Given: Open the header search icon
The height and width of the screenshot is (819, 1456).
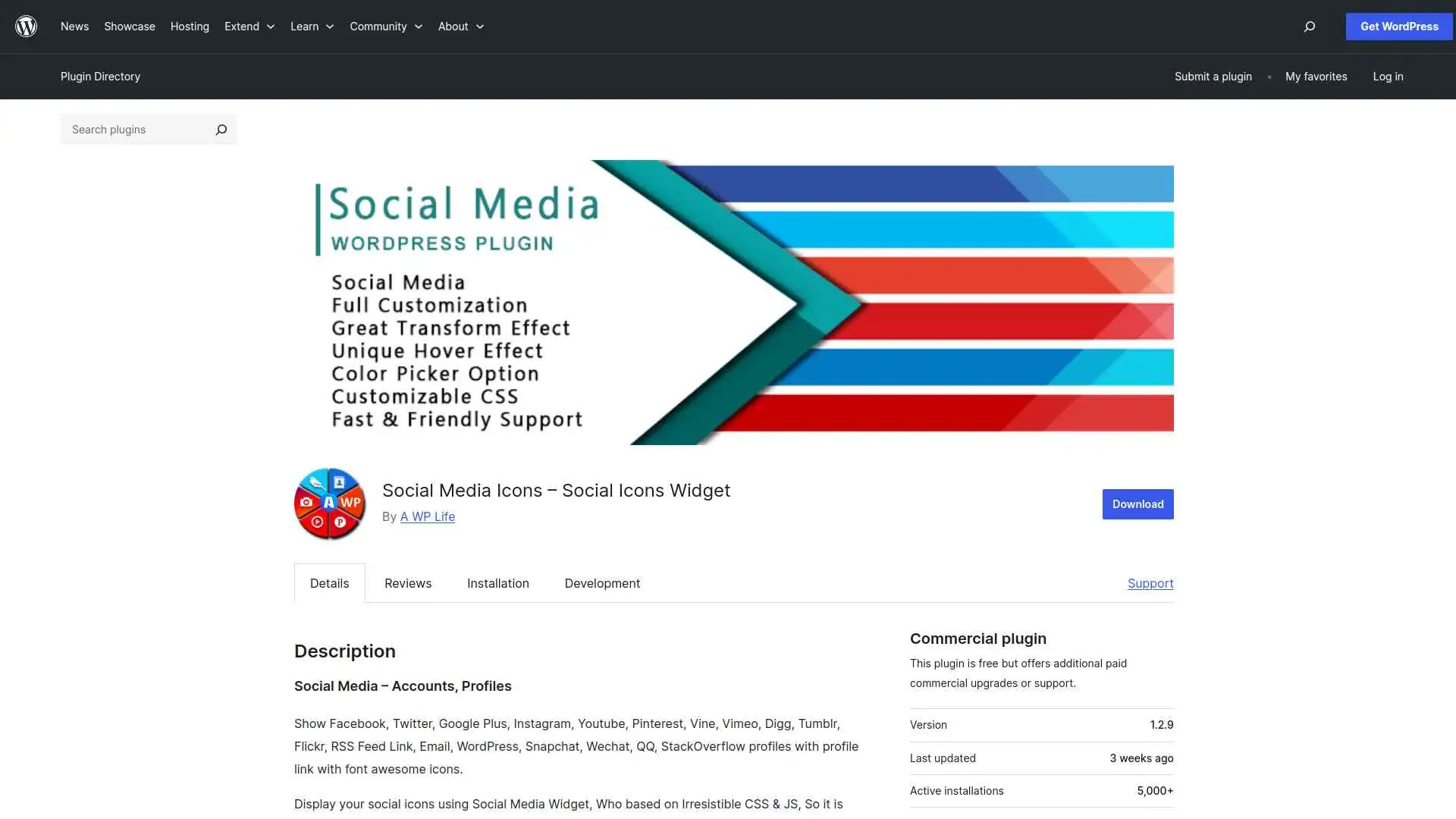Looking at the screenshot, I should click(x=1309, y=27).
